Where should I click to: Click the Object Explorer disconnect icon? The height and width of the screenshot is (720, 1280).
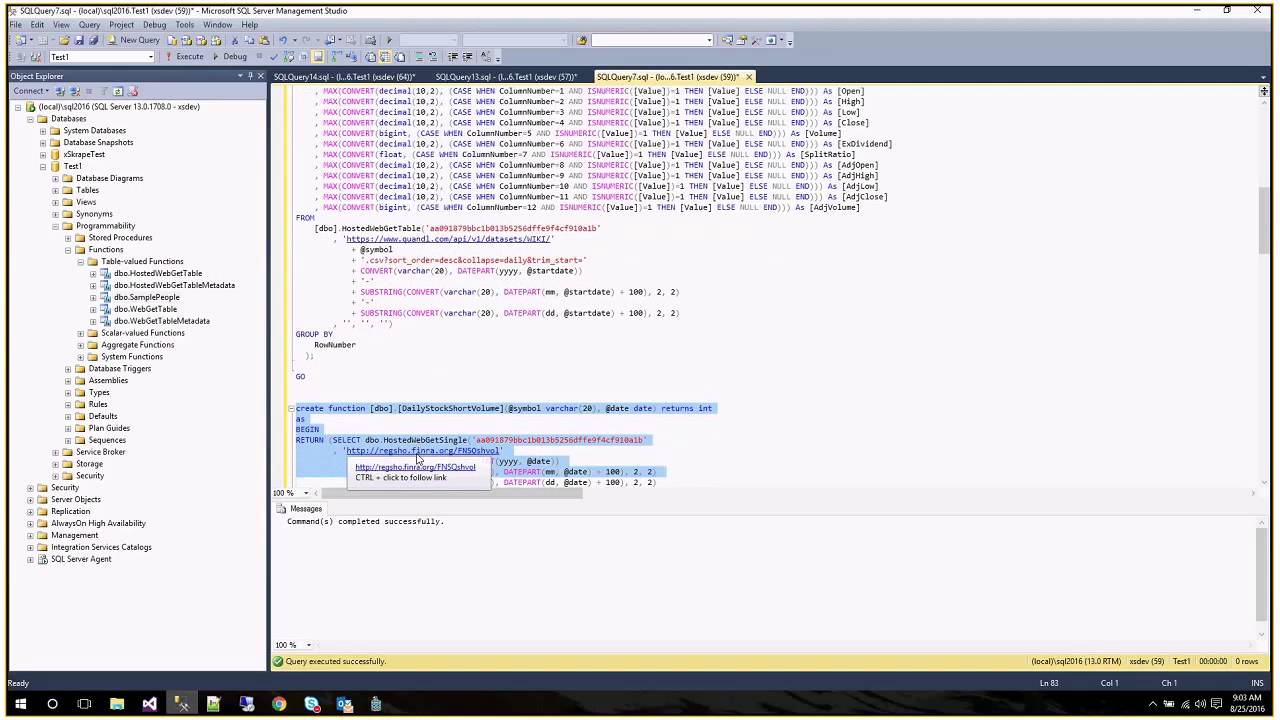(74, 91)
